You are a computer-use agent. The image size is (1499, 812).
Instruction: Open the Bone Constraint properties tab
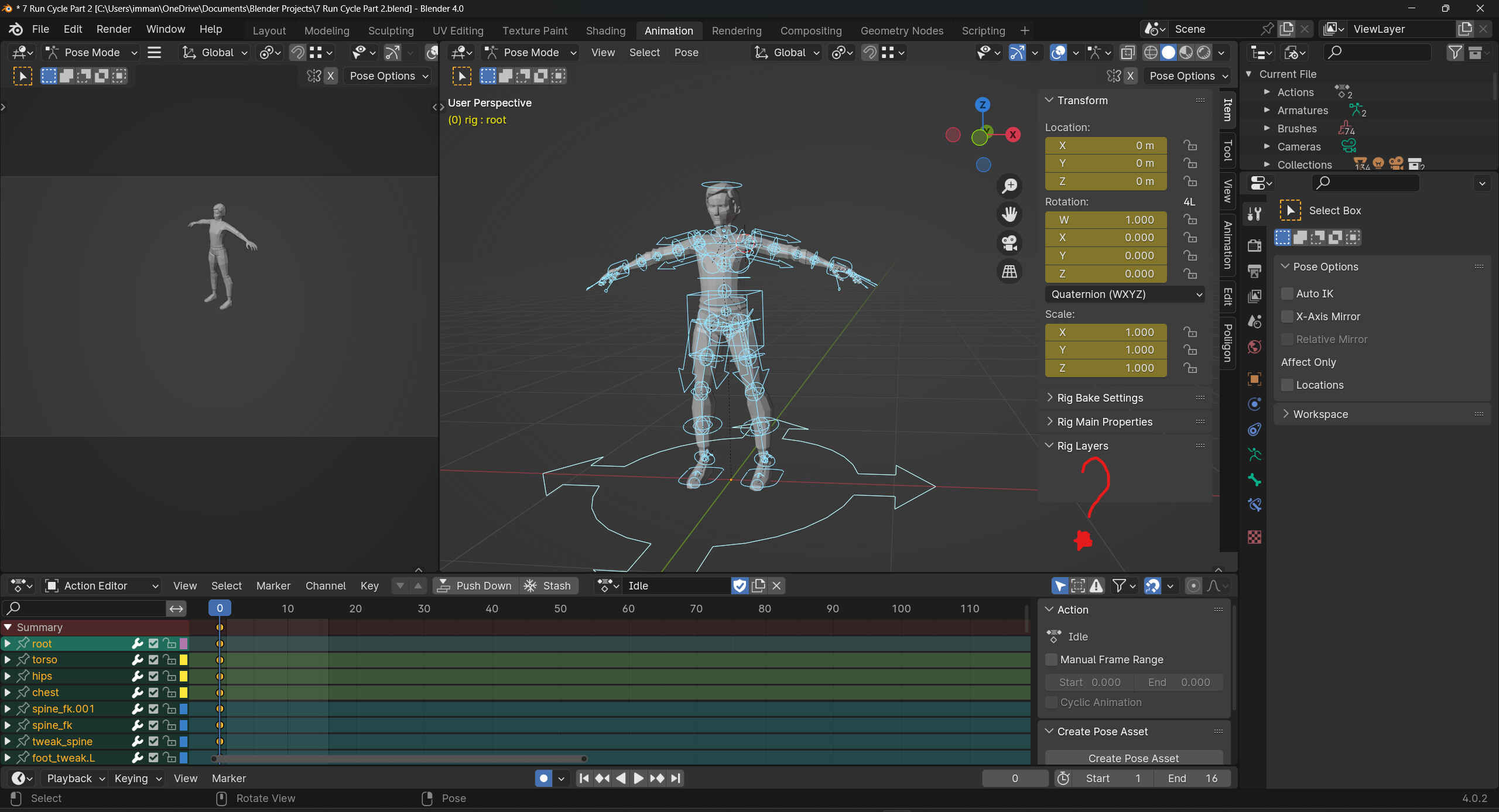[1254, 505]
